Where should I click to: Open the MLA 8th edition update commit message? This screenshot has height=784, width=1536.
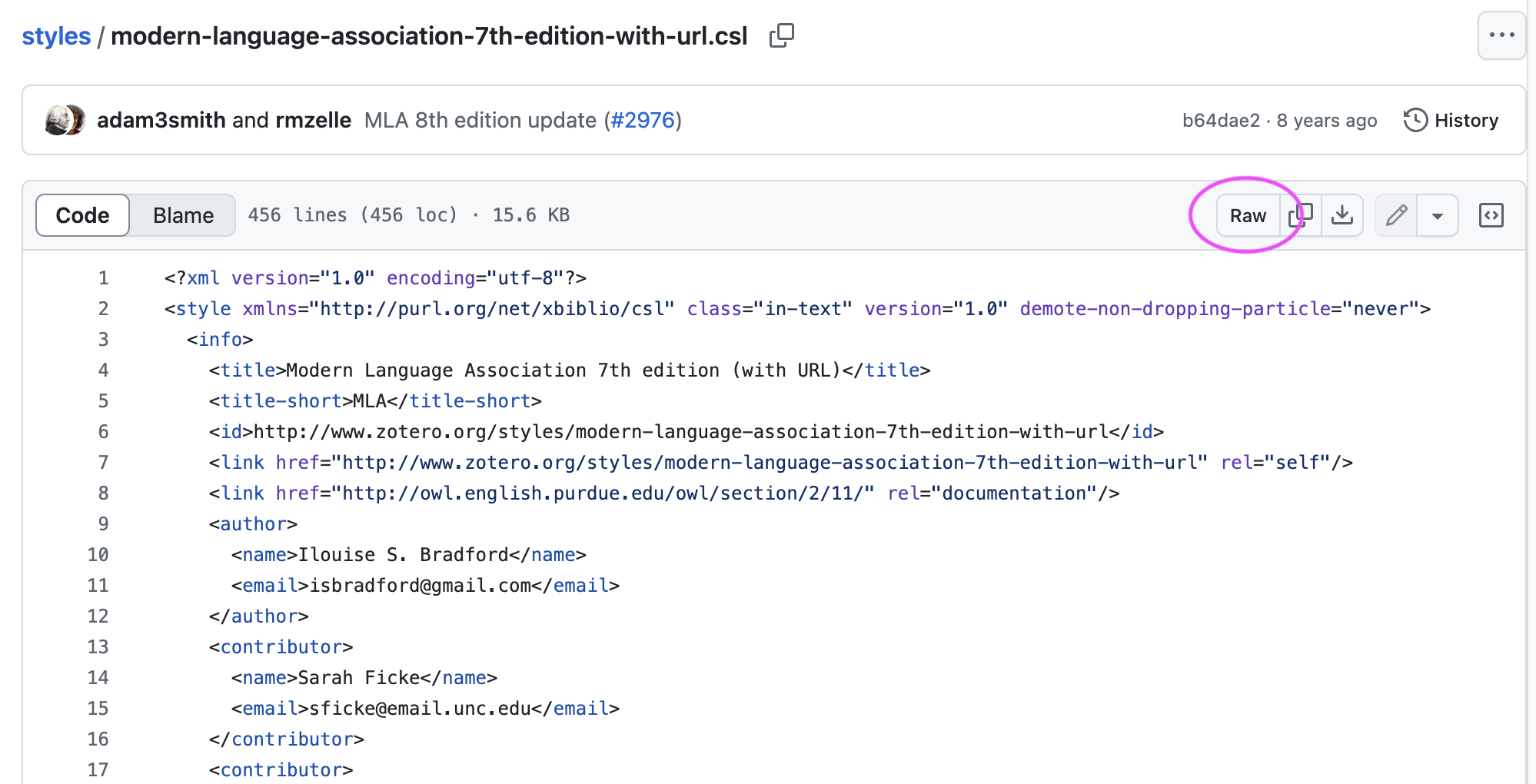coord(480,121)
